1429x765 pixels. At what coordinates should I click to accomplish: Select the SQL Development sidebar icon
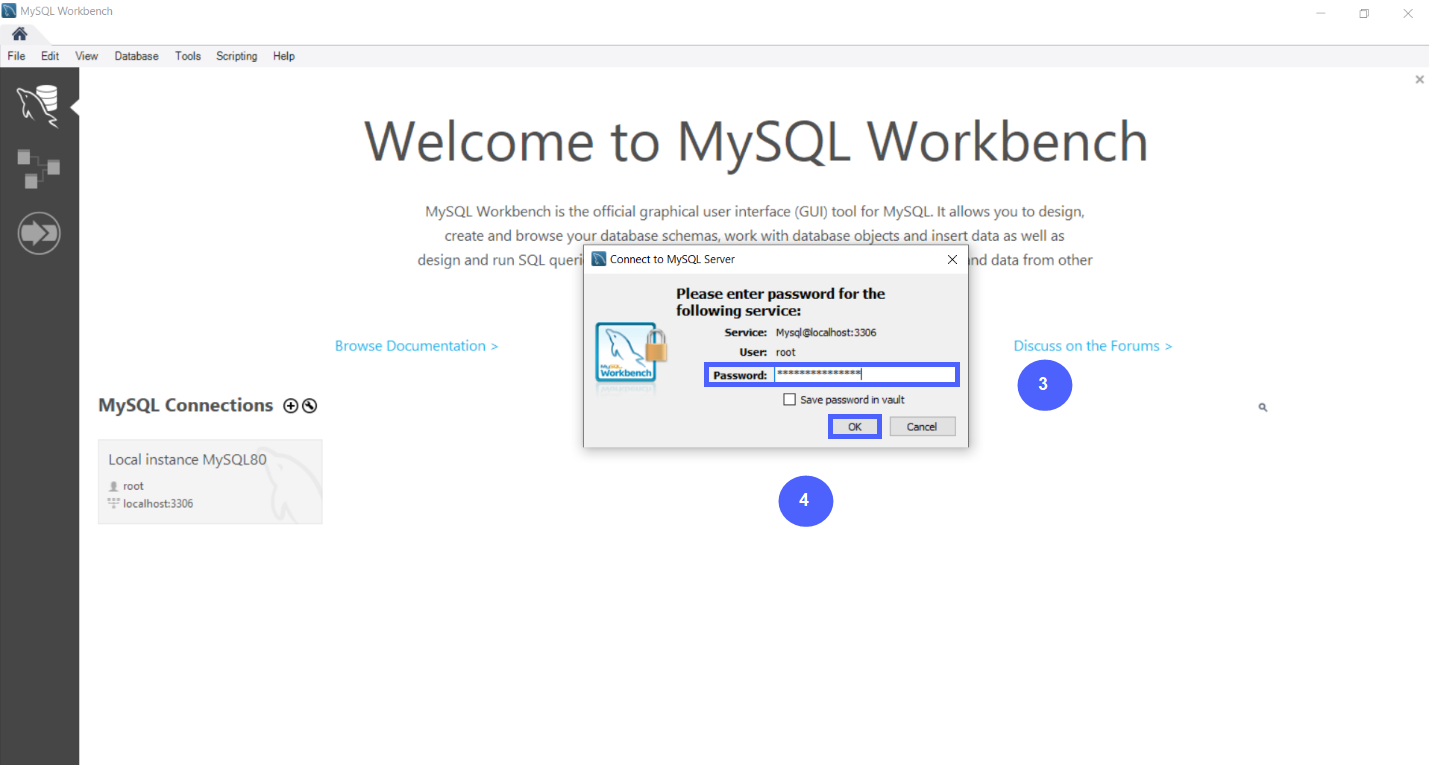coord(38,105)
